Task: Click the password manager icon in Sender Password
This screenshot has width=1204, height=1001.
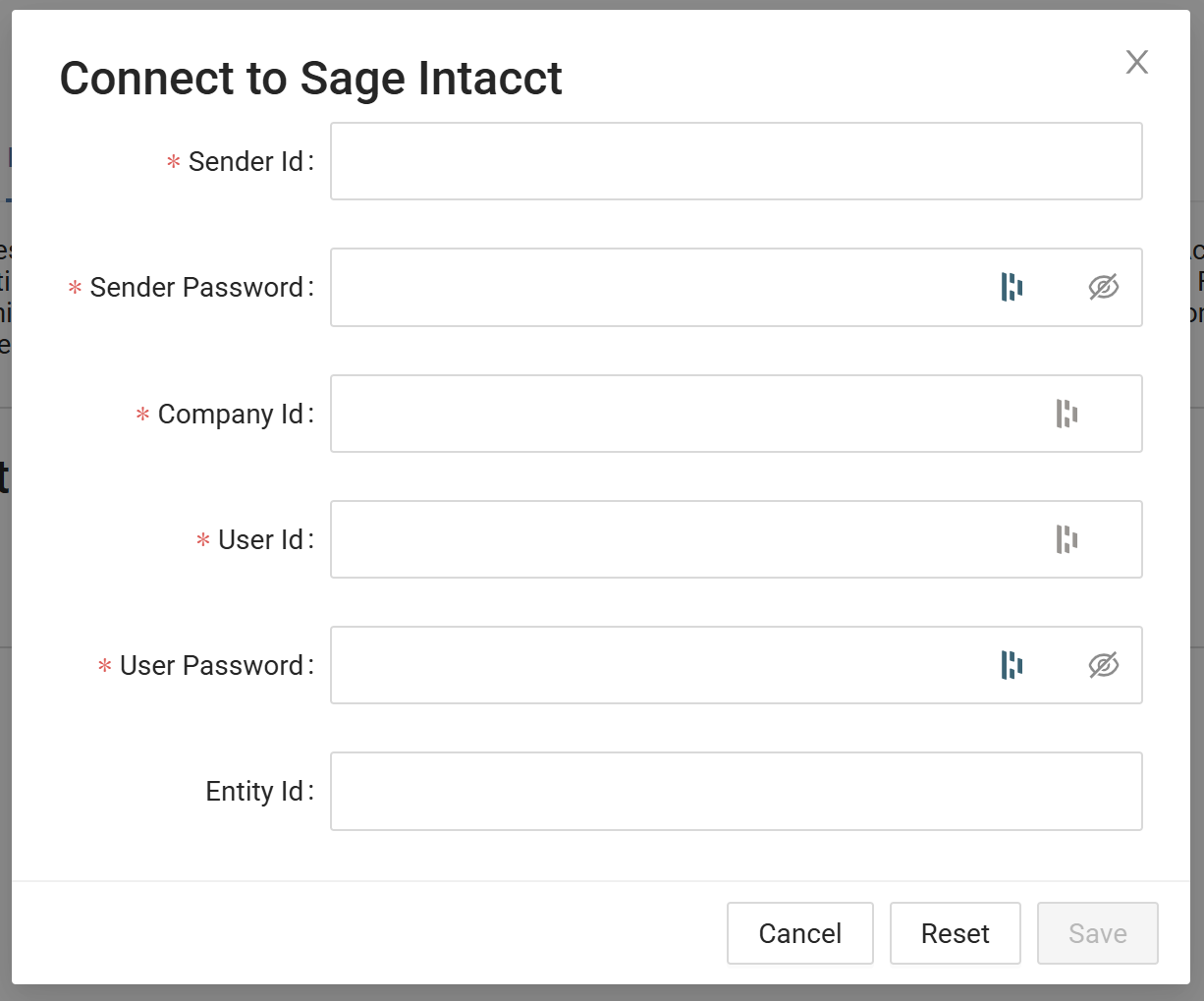Action: (x=1012, y=287)
